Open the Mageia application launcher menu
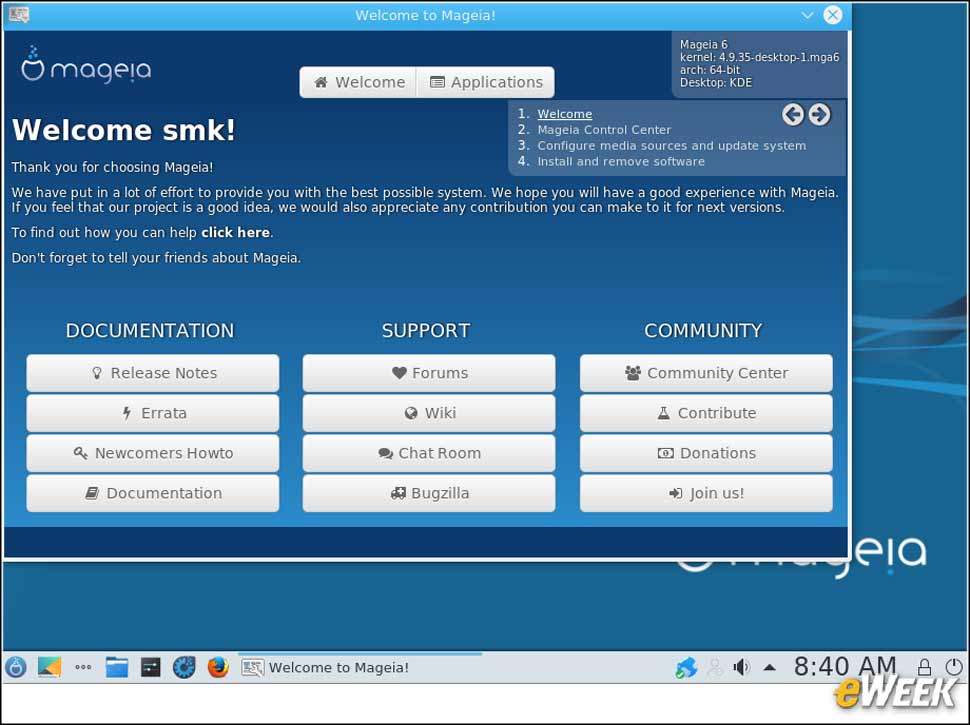The image size is (970, 725). pyautogui.click(x=16, y=667)
